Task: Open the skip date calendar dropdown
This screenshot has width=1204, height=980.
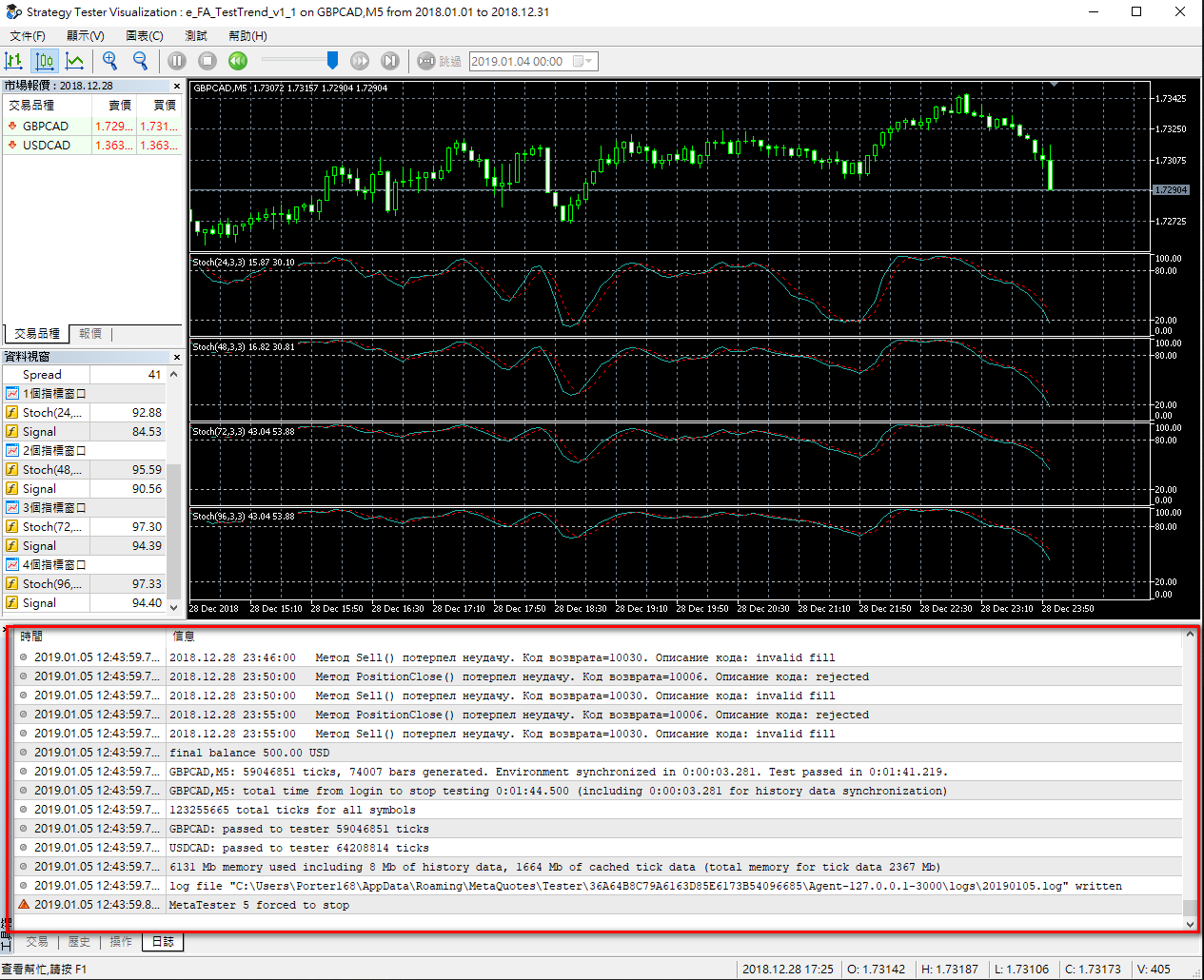Action: tap(583, 61)
